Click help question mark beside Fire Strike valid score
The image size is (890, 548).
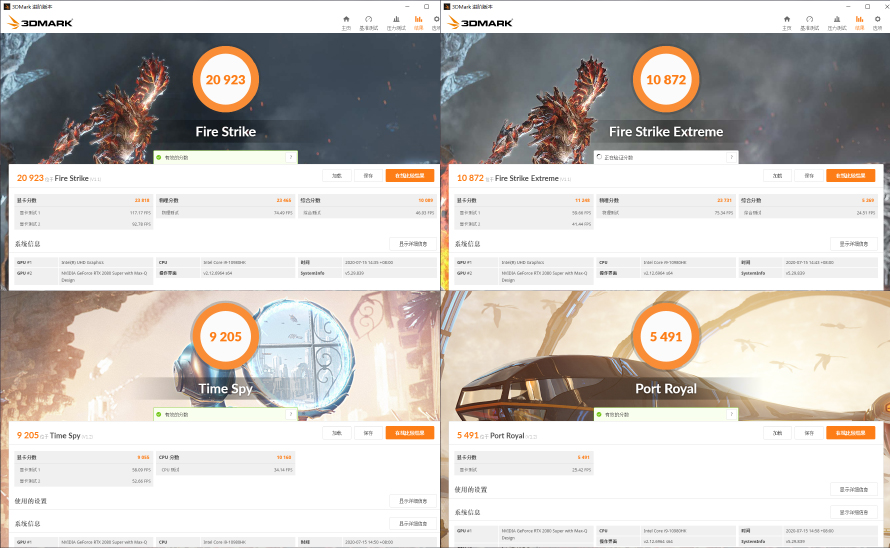point(291,157)
